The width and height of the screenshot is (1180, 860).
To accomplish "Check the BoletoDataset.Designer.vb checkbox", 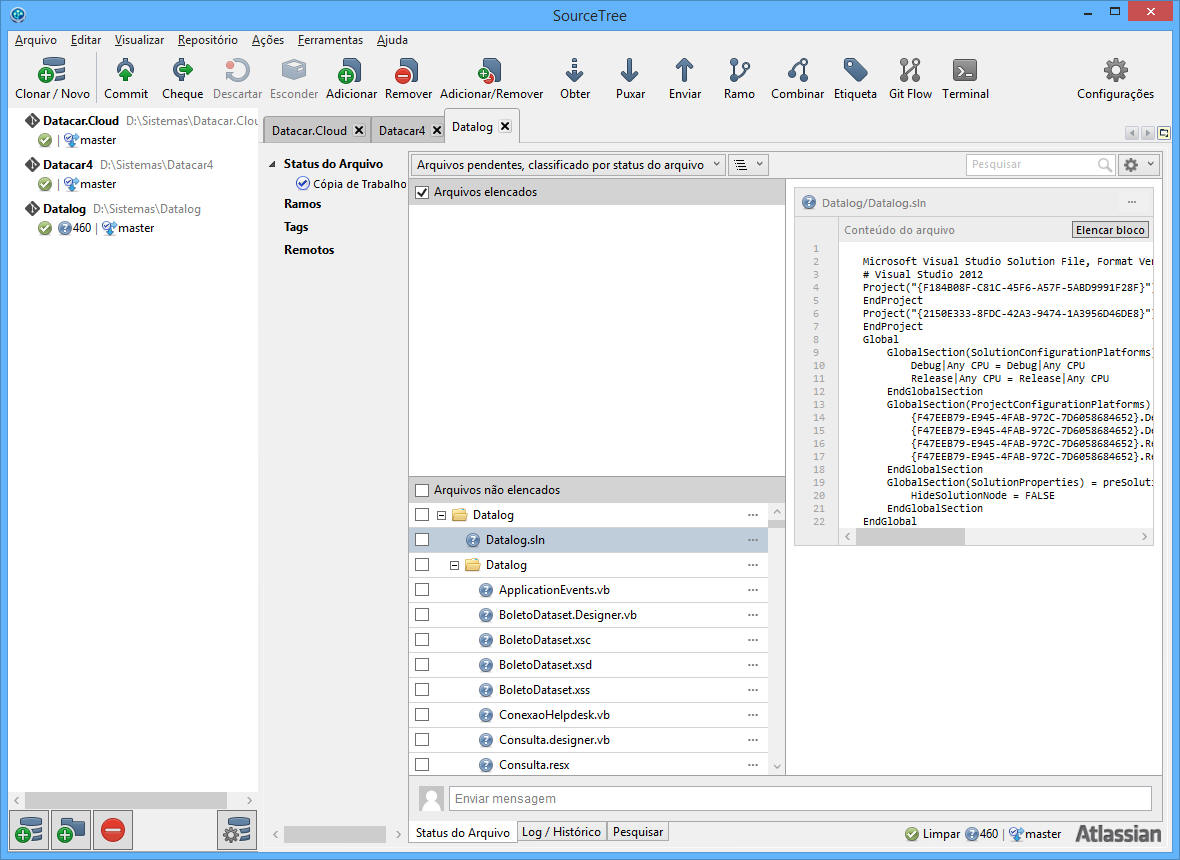I will click(x=422, y=615).
